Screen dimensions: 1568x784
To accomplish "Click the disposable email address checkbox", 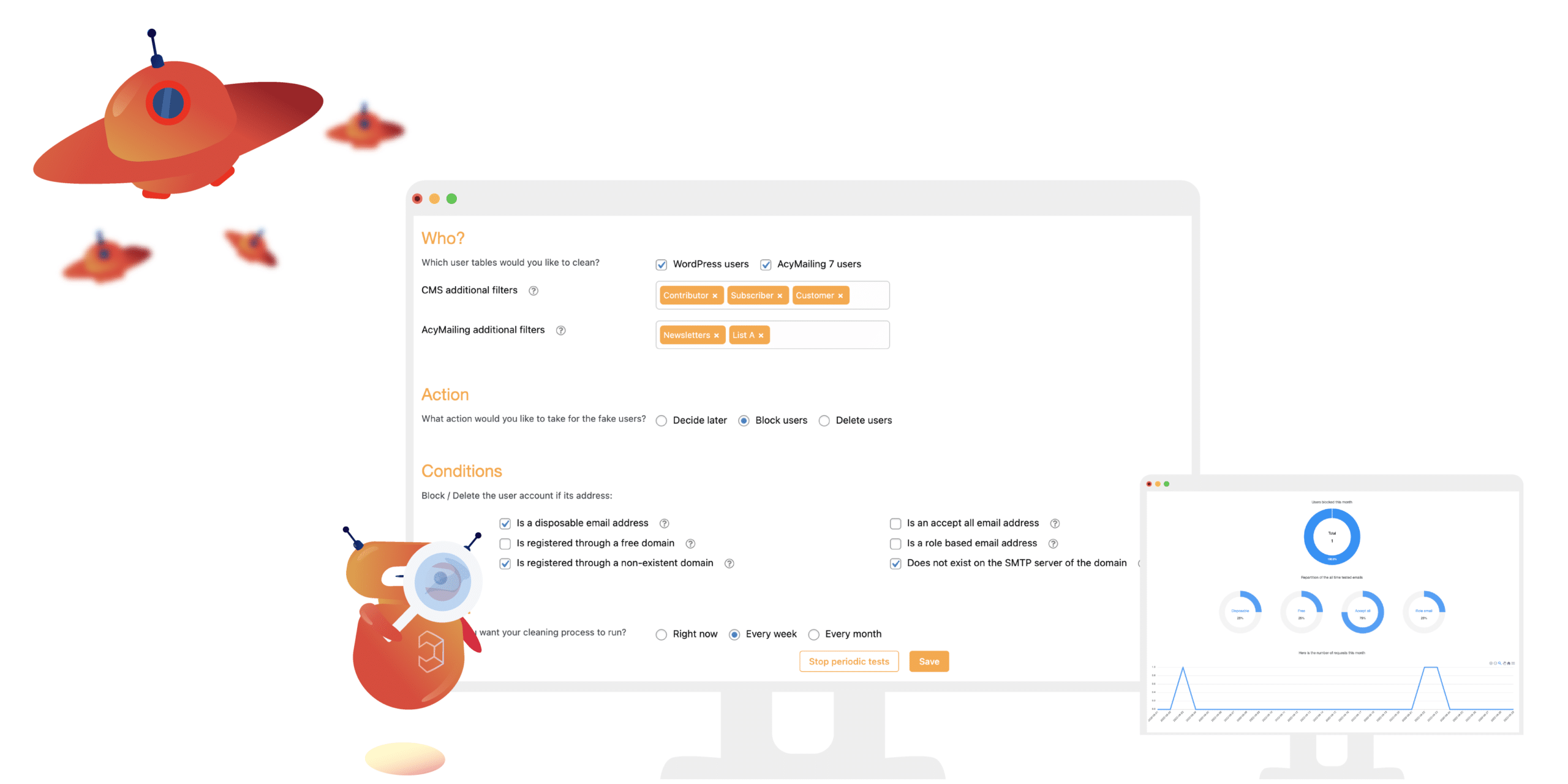I will coord(504,522).
